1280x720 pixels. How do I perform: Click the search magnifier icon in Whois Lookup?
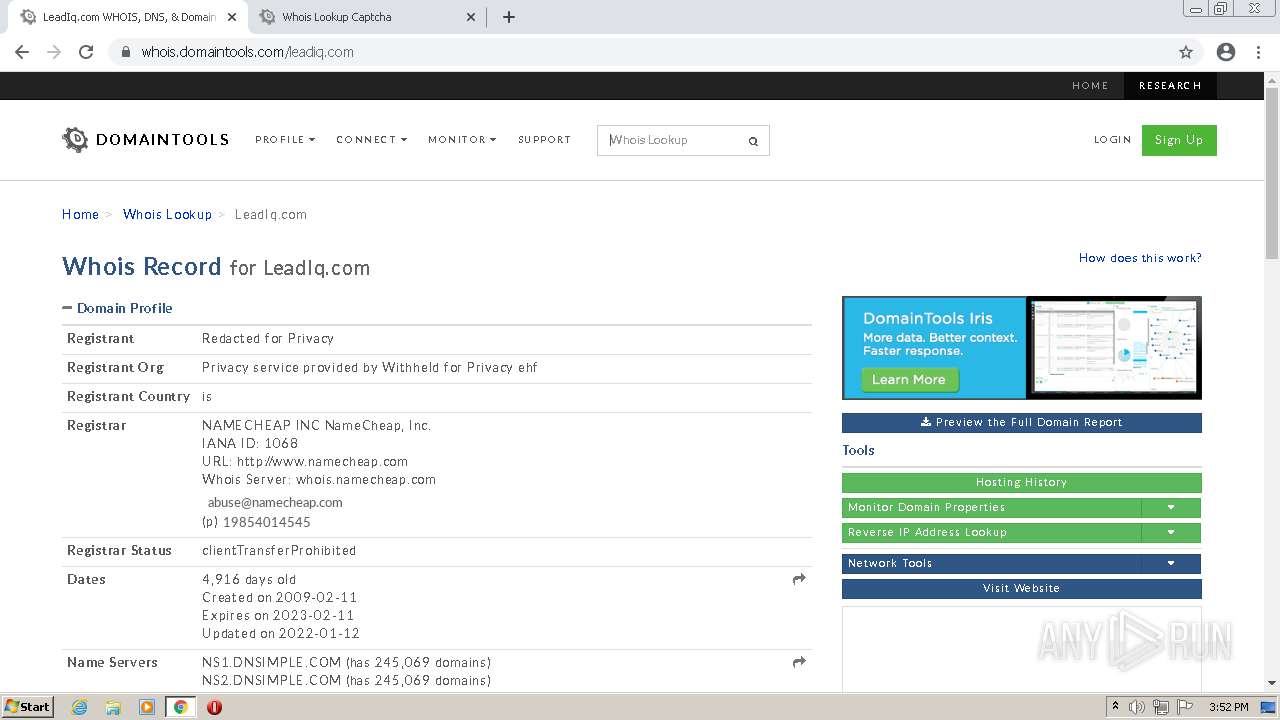point(753,141)
